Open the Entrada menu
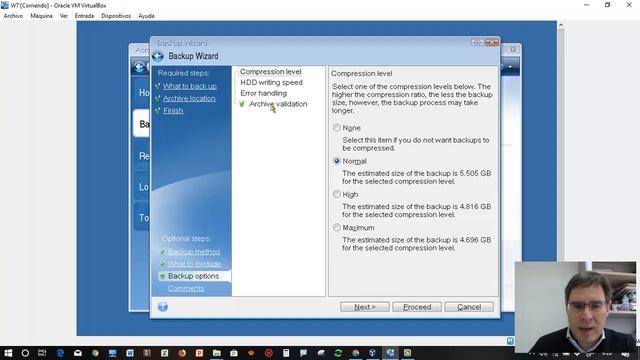This screenshot has width=640, height=360. click(x=84, y=16)
